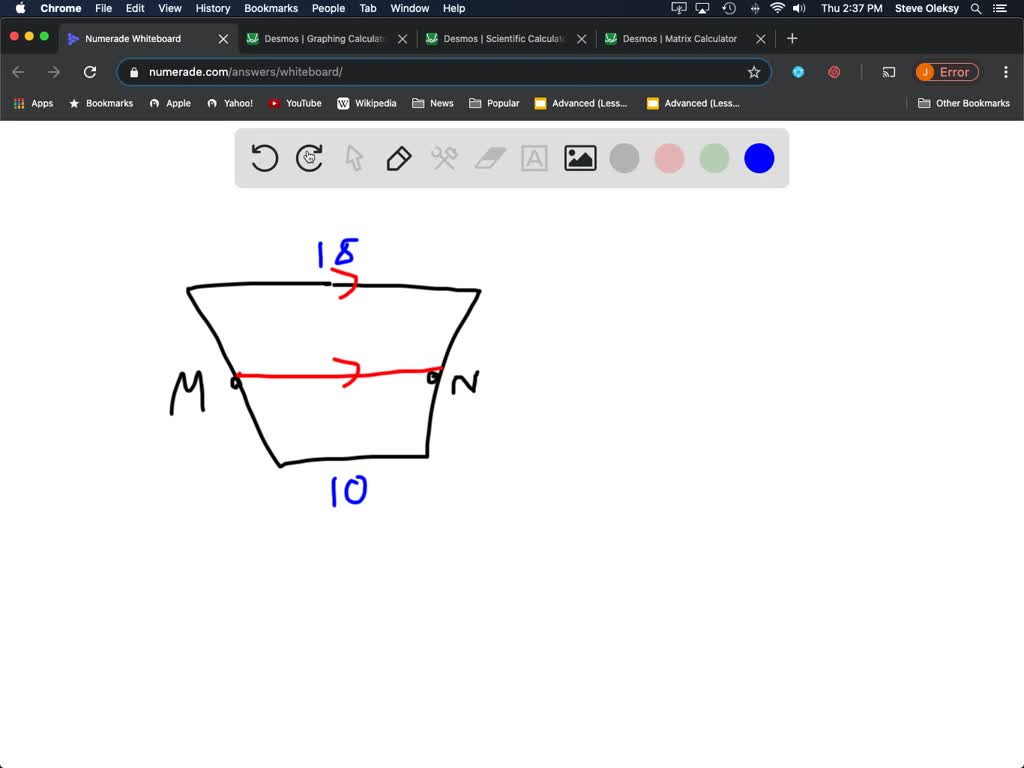Click the Insert Image icon

pyautogui.click(x=578, y=158)
